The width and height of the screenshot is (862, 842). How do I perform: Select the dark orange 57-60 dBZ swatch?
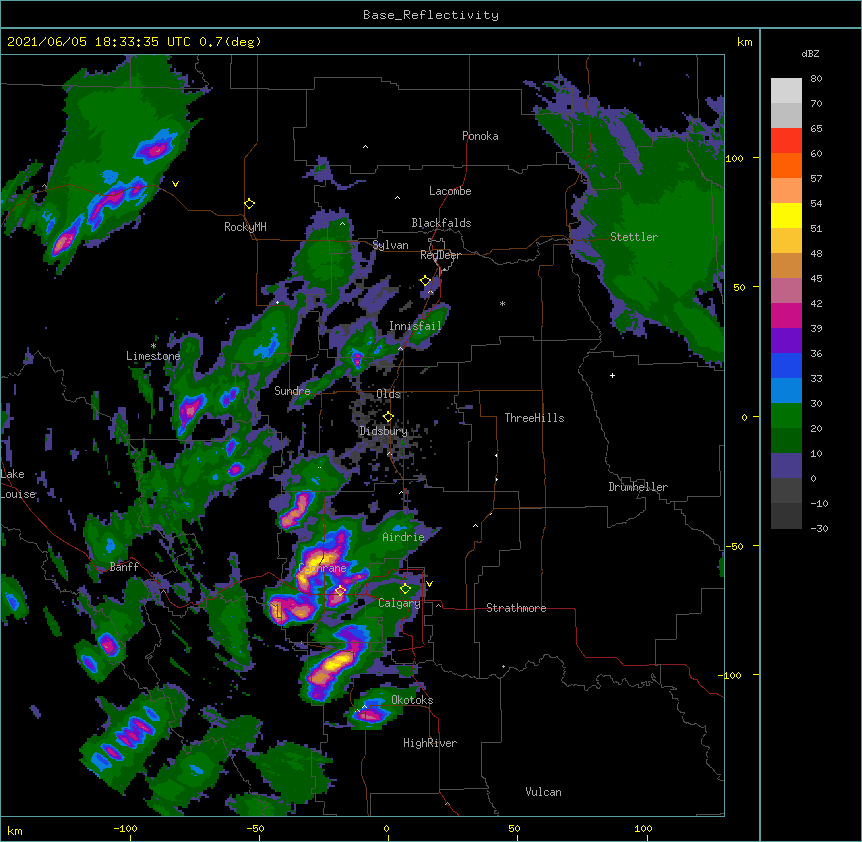[786, 165]
